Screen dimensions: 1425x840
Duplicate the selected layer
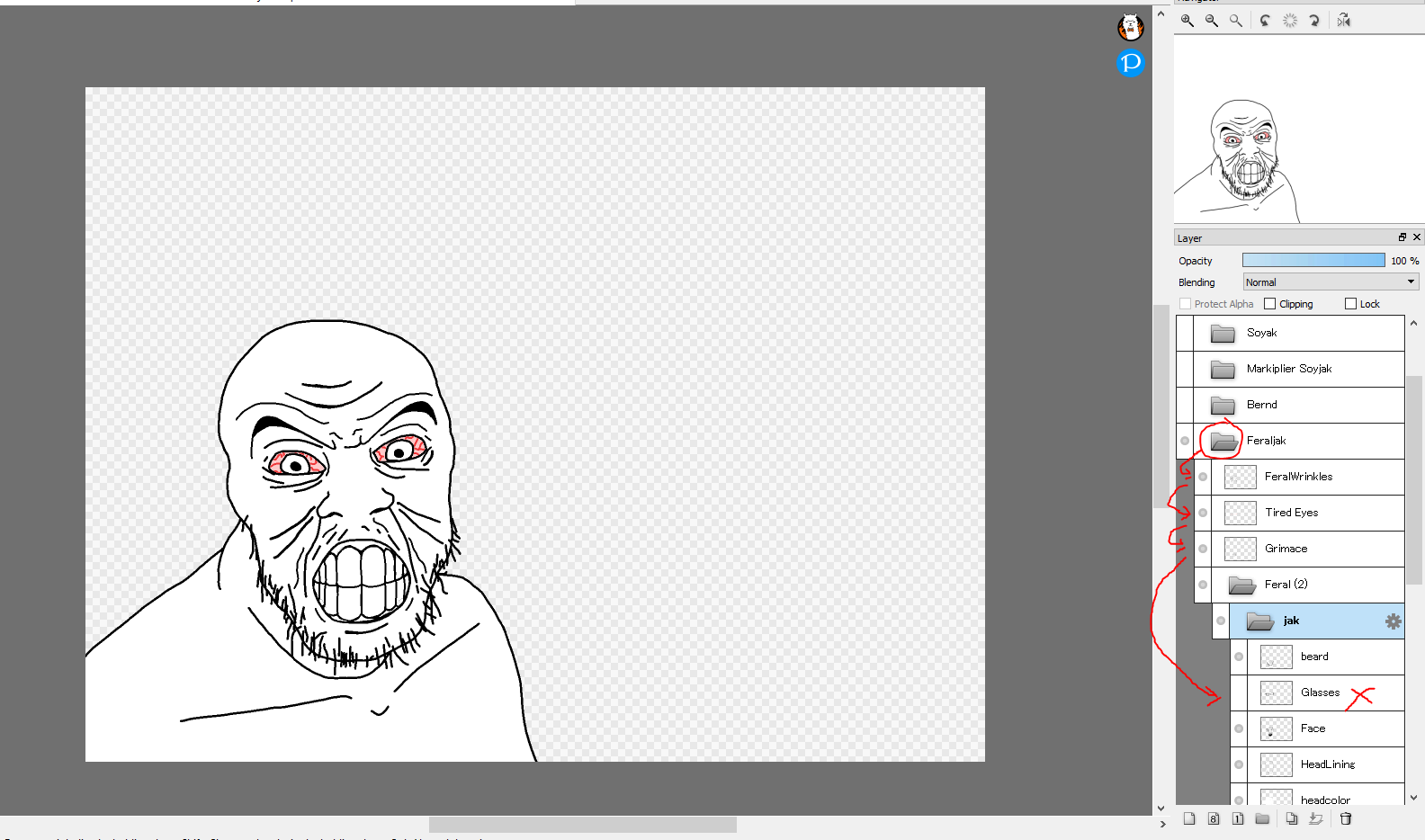[x=1292, y=818]
